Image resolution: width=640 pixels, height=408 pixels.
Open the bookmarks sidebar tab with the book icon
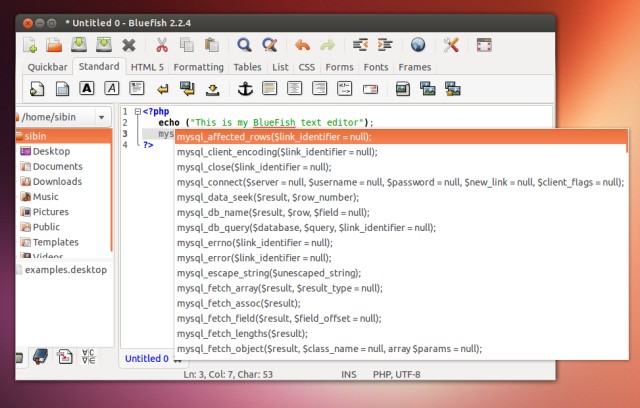(x=40, y=357)
